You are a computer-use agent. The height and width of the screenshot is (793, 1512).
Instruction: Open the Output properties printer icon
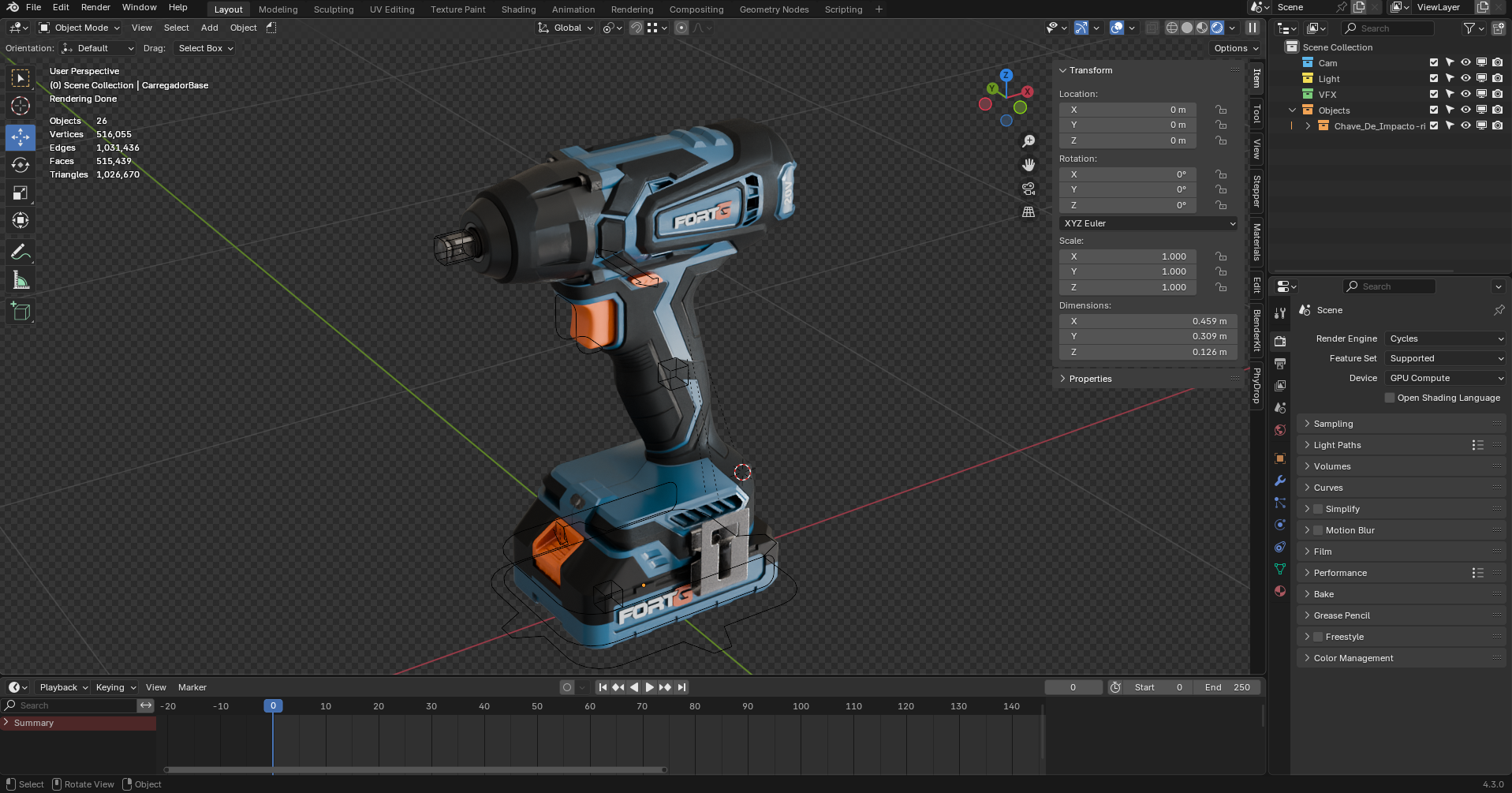(1280, 363)
